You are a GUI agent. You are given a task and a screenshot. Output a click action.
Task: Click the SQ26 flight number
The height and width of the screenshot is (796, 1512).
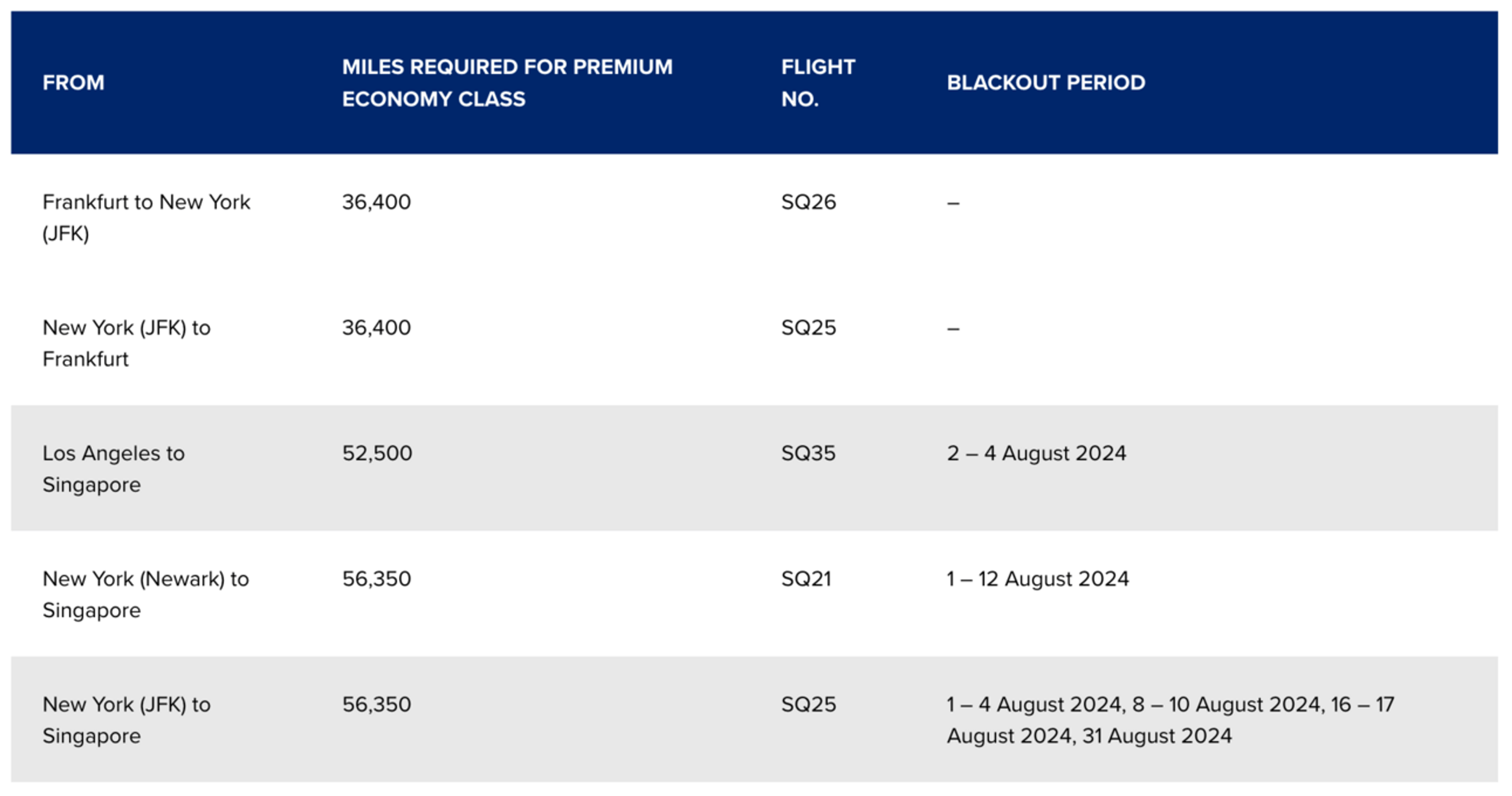(808, 202)
